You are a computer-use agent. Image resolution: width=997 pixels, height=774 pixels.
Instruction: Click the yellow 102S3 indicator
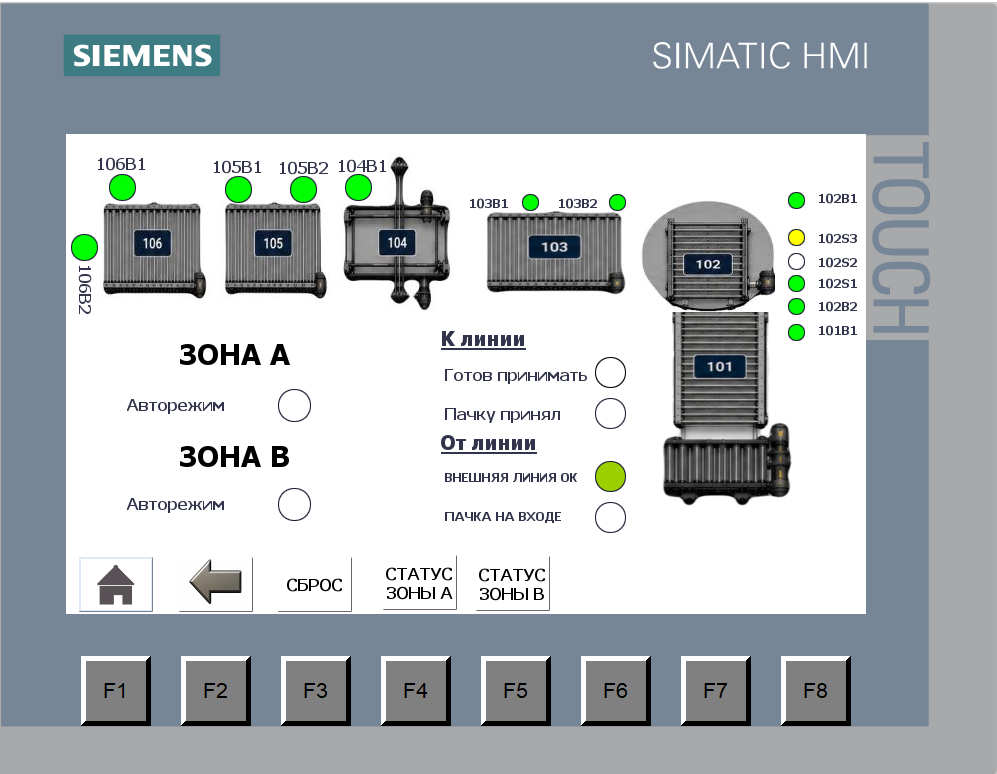(796, 238)
